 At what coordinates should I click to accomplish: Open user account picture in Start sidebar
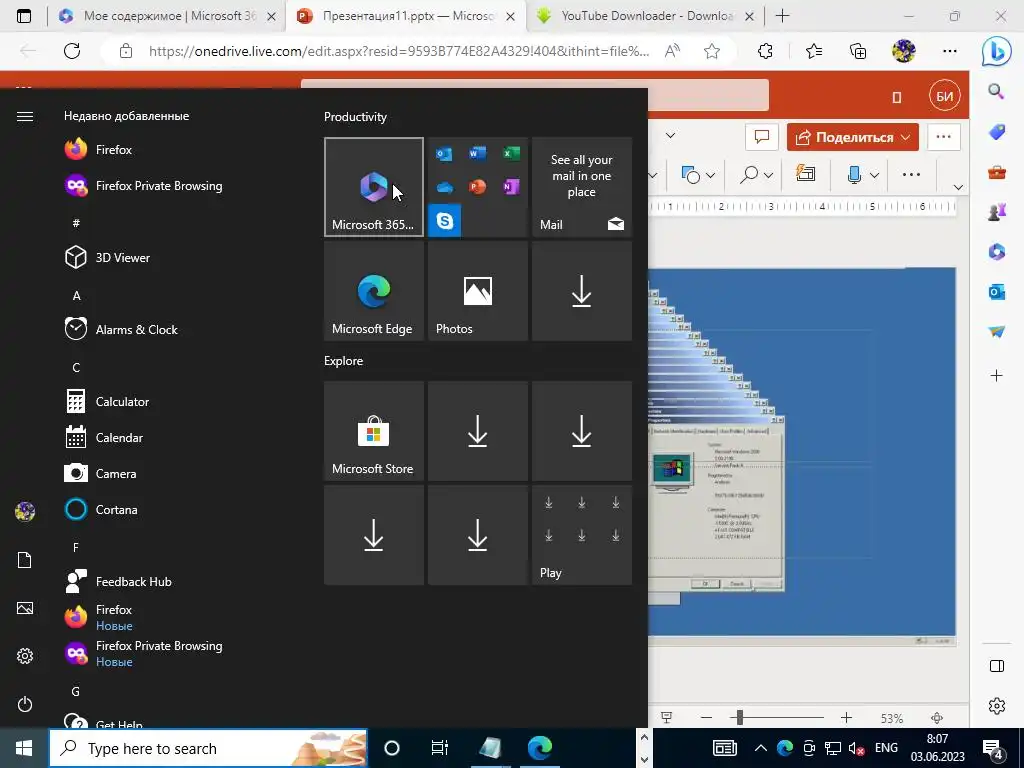[x=25, y=511]
